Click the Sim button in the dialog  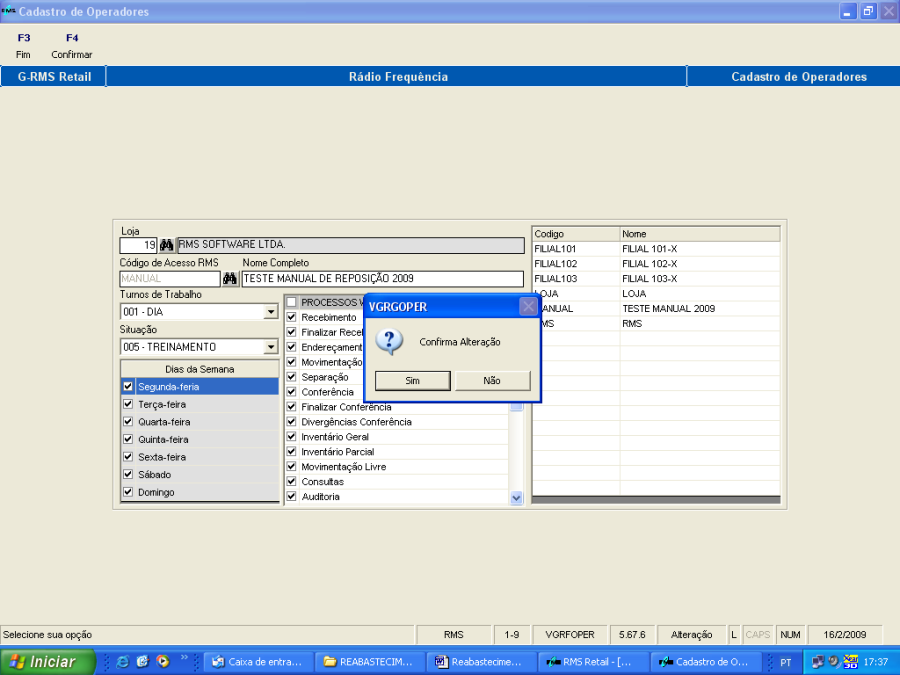(x=412, y=381)
